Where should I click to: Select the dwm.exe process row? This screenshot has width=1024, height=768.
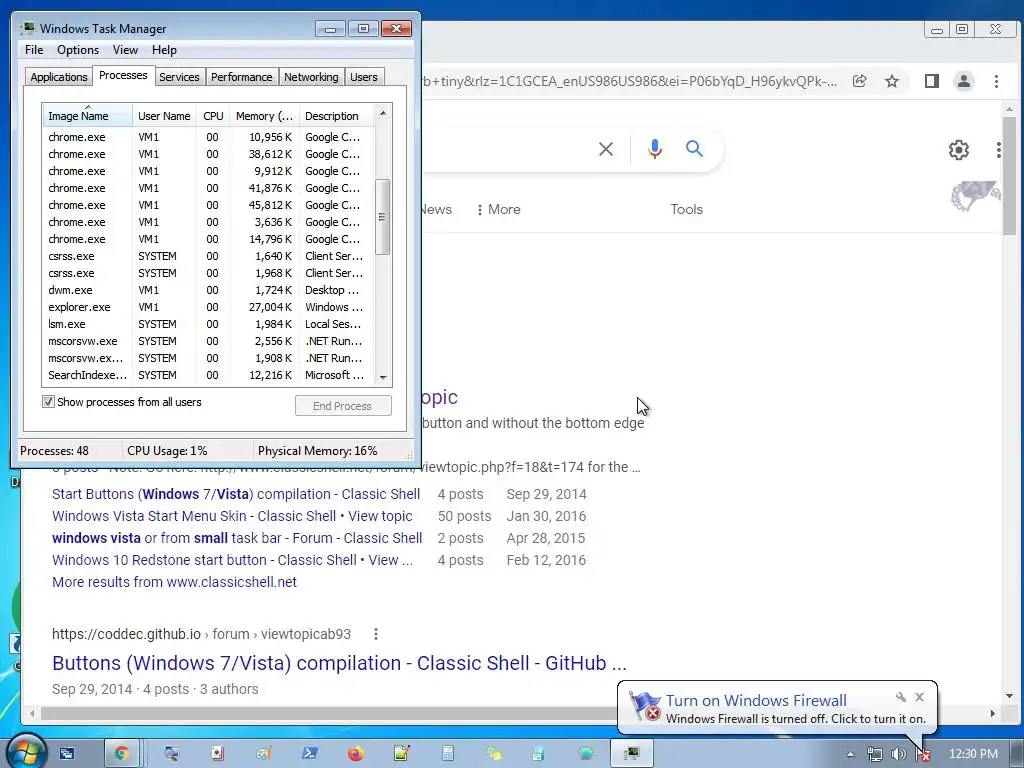(208, 290)
